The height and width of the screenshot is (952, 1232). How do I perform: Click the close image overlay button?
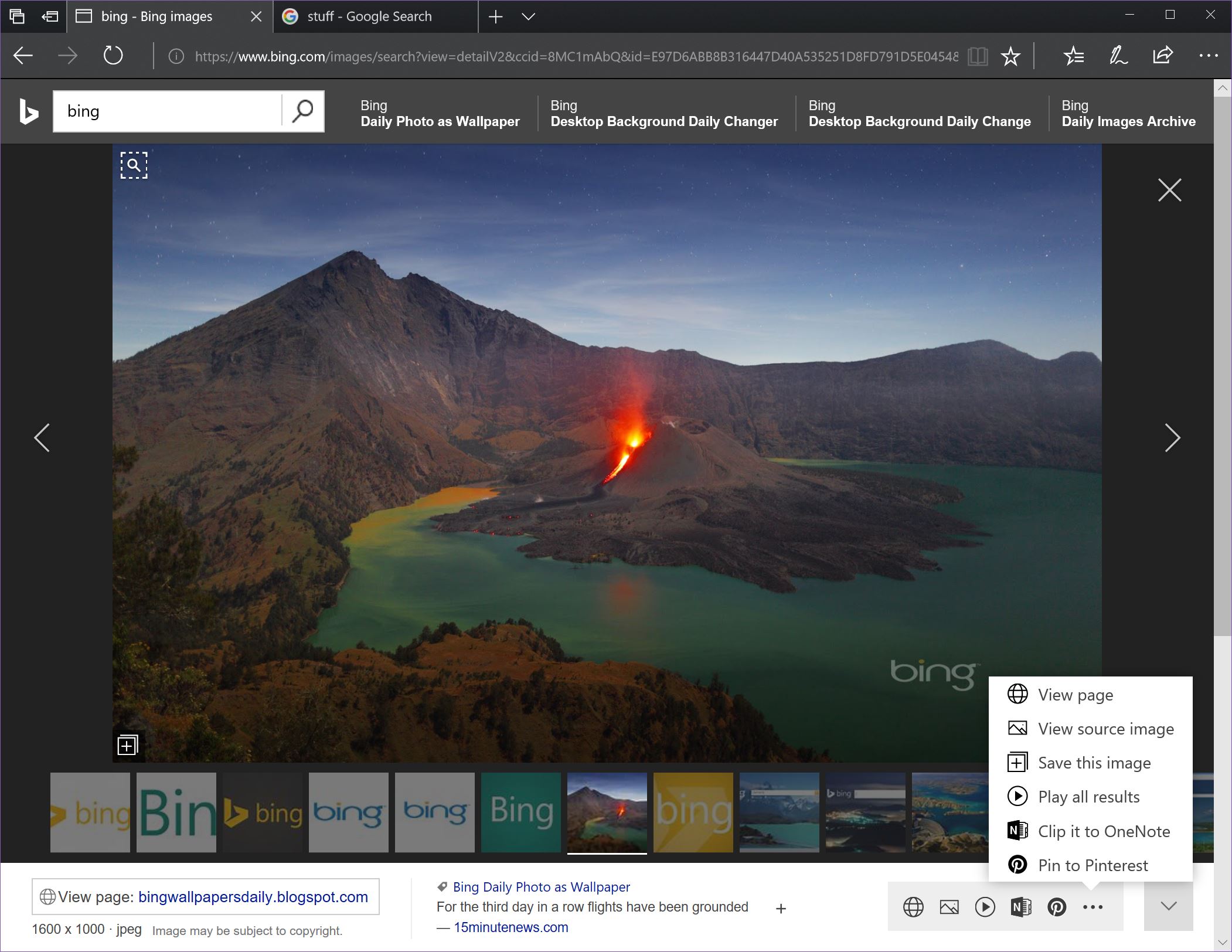tap(1170, 189)
